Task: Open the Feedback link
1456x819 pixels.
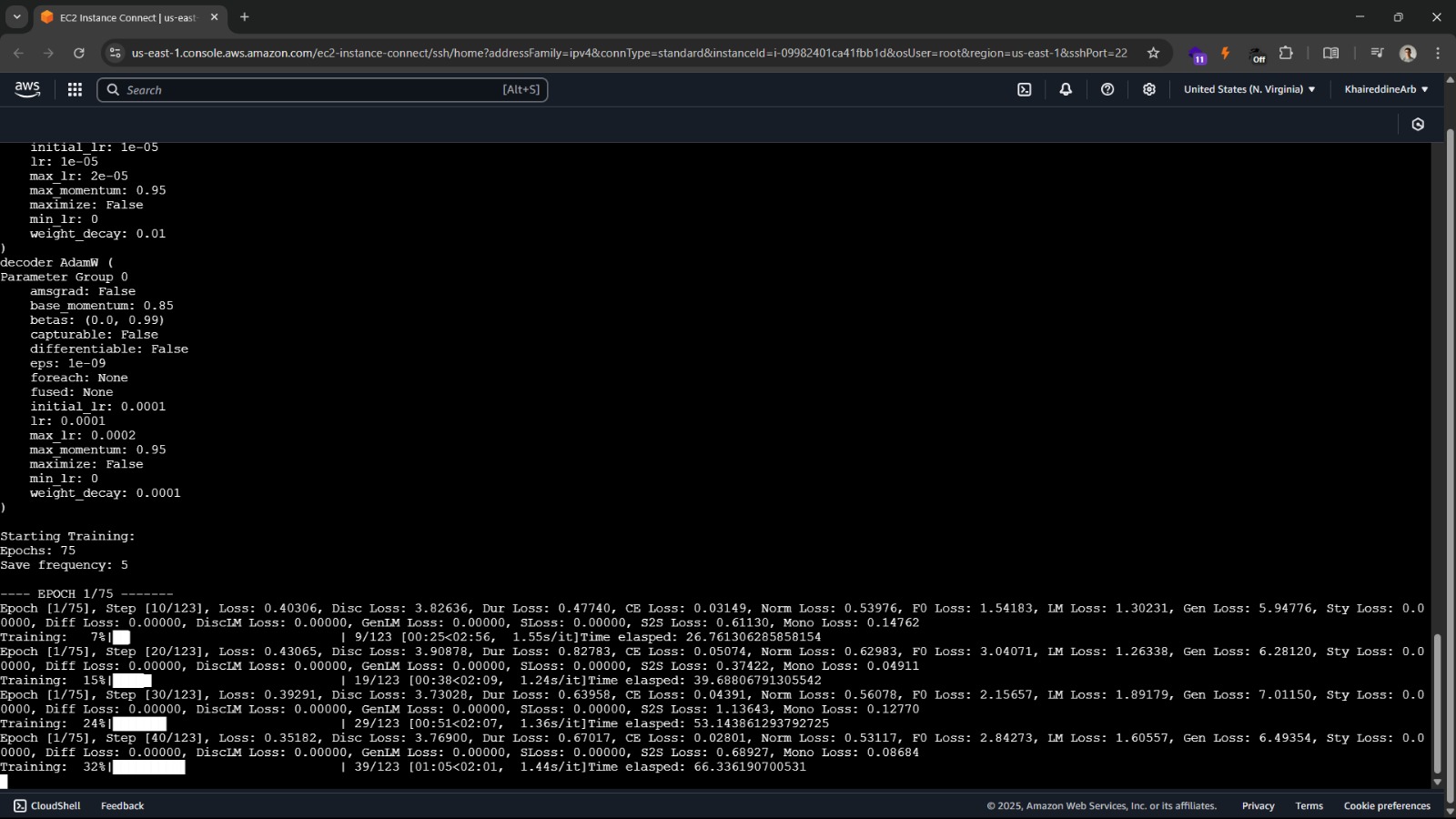Action: (122, 805)
